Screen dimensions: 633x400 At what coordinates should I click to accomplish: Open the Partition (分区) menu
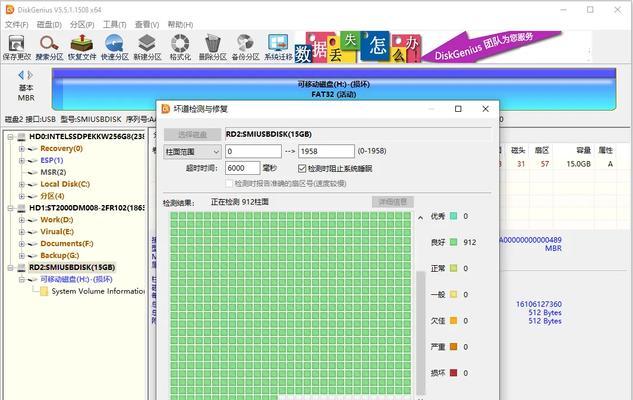tap(82, 25)
